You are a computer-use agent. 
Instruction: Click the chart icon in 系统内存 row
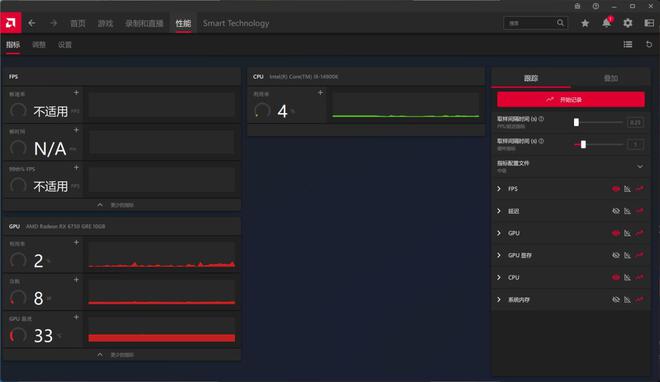click(628, 300)
